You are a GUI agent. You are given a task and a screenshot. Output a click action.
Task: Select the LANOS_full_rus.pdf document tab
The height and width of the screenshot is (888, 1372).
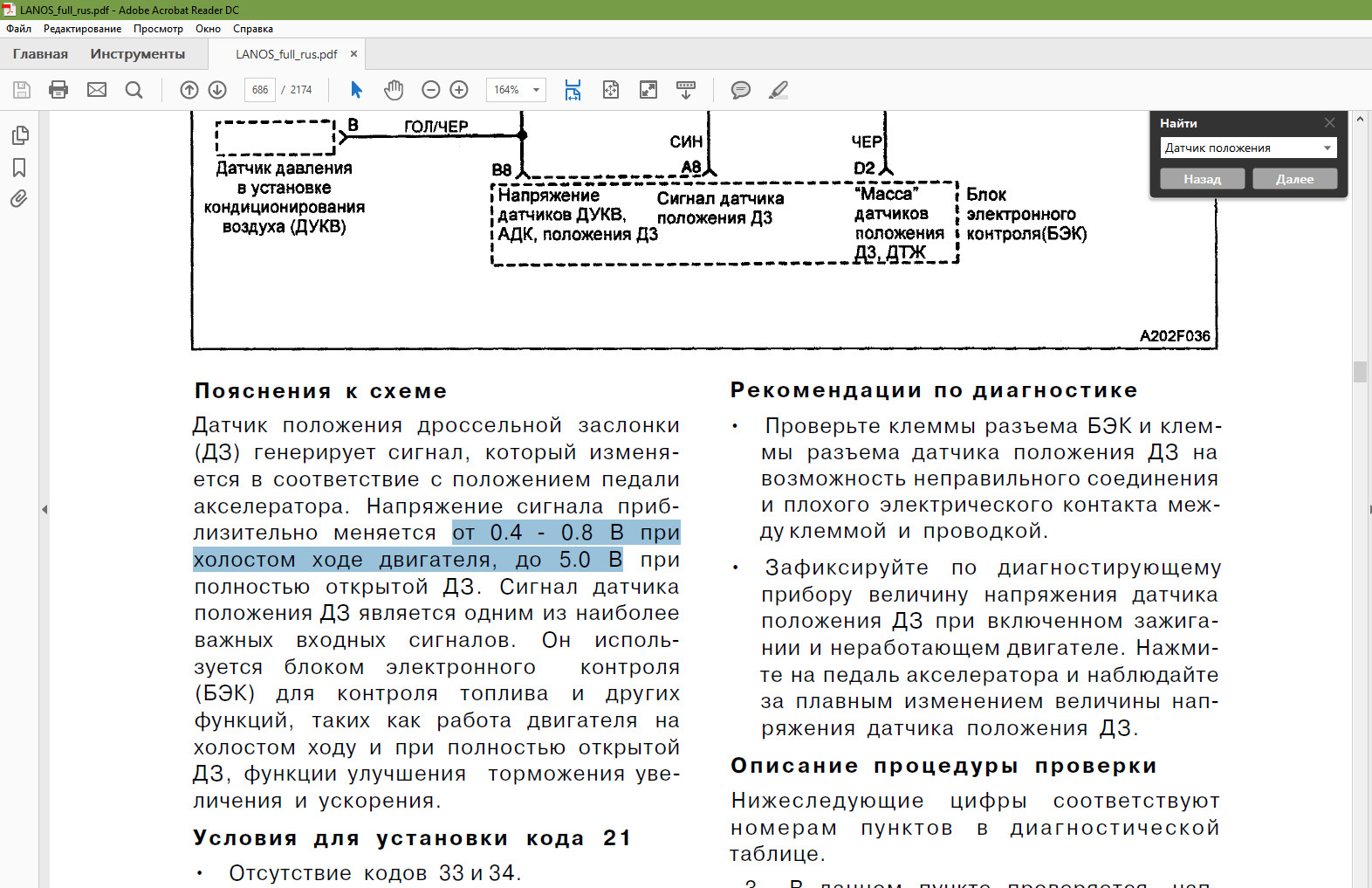pyautogui.click(x=286, y=54)
